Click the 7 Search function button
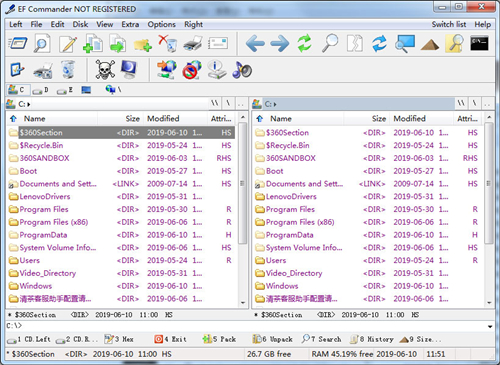This screenshot has height=365, width=500. [321, 339]
